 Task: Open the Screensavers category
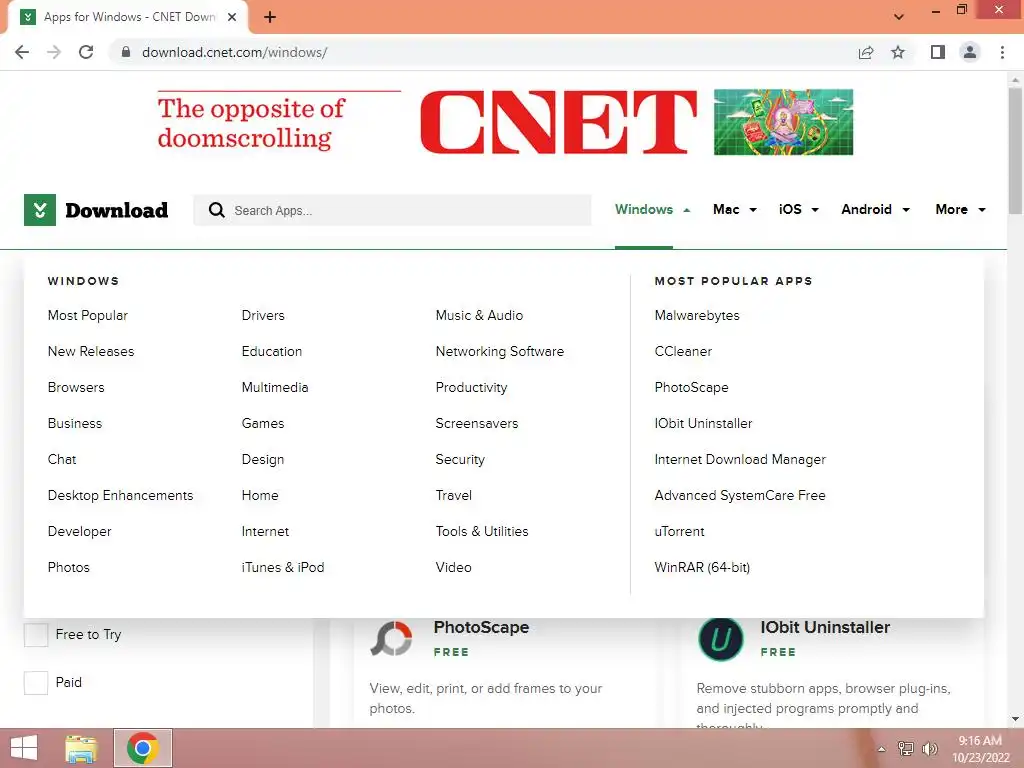(x=477, y=423)
